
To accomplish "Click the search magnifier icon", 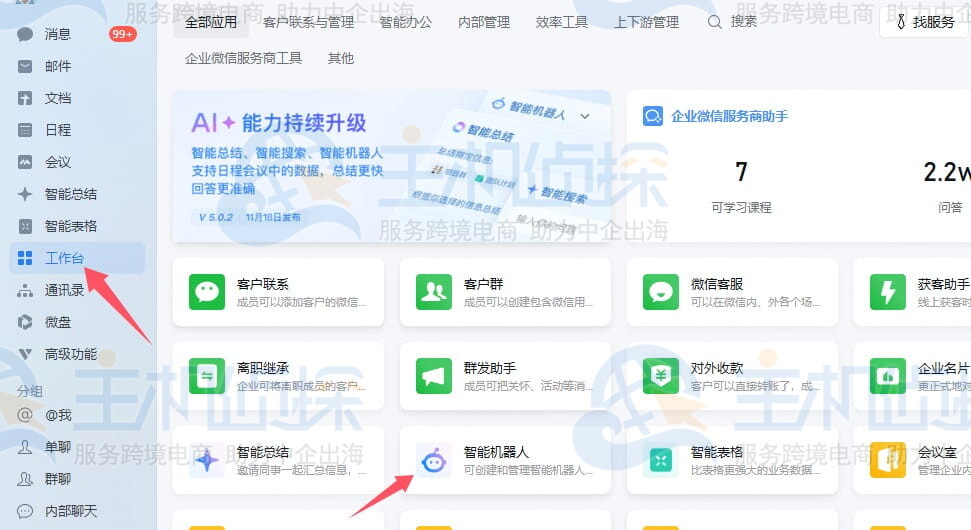I will pyautogui.click(x=714, y=22).
